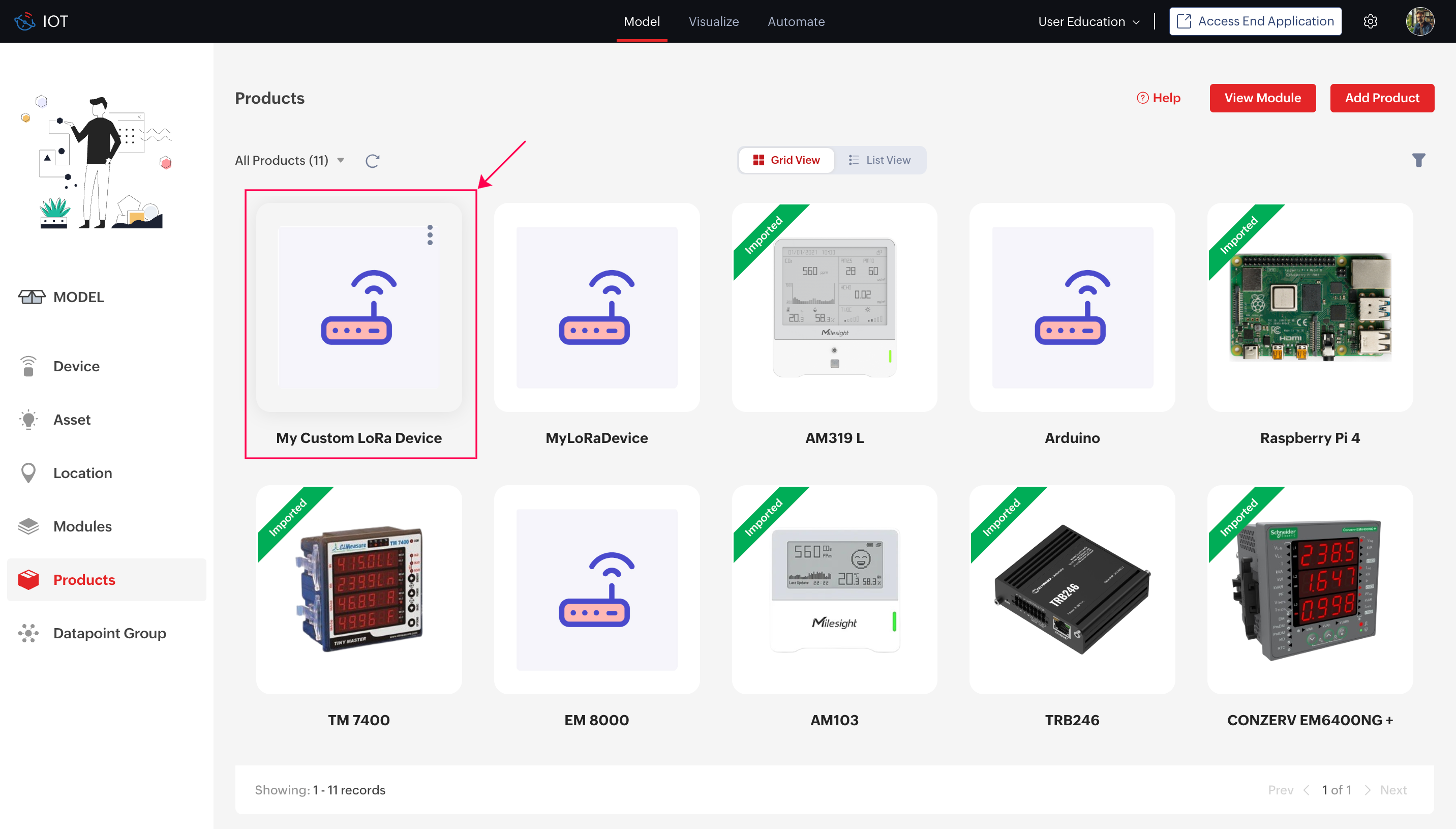
Task: Click the refresh products icon
Action: 372,161
